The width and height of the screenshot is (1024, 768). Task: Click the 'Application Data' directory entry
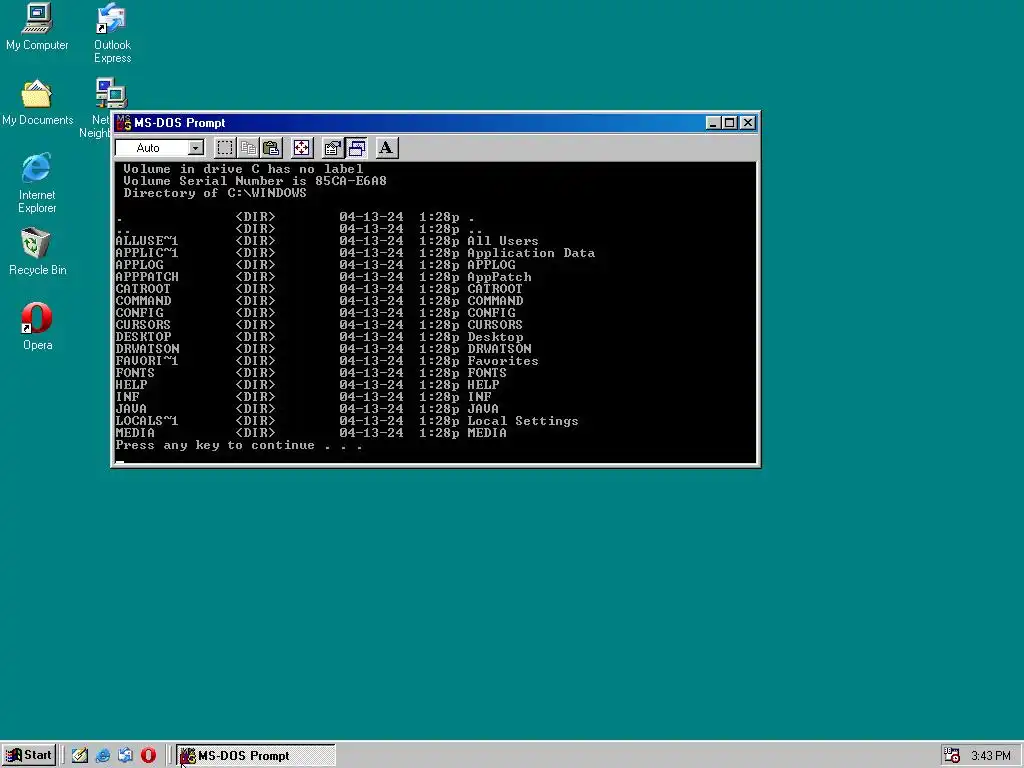click(x=531, y=253)
